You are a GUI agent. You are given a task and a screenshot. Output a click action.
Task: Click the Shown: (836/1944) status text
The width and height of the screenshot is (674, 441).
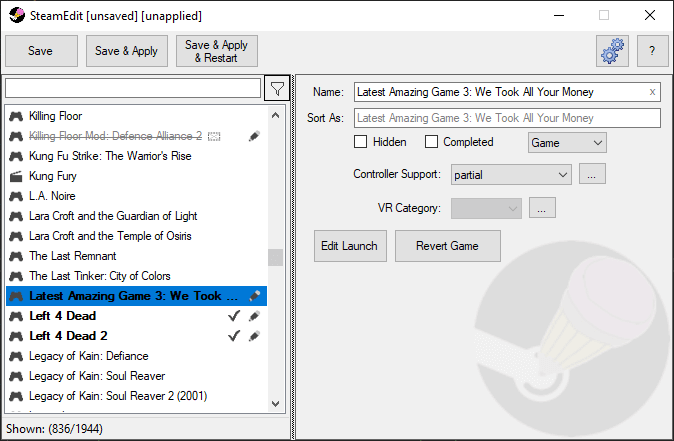click(55, 429)
